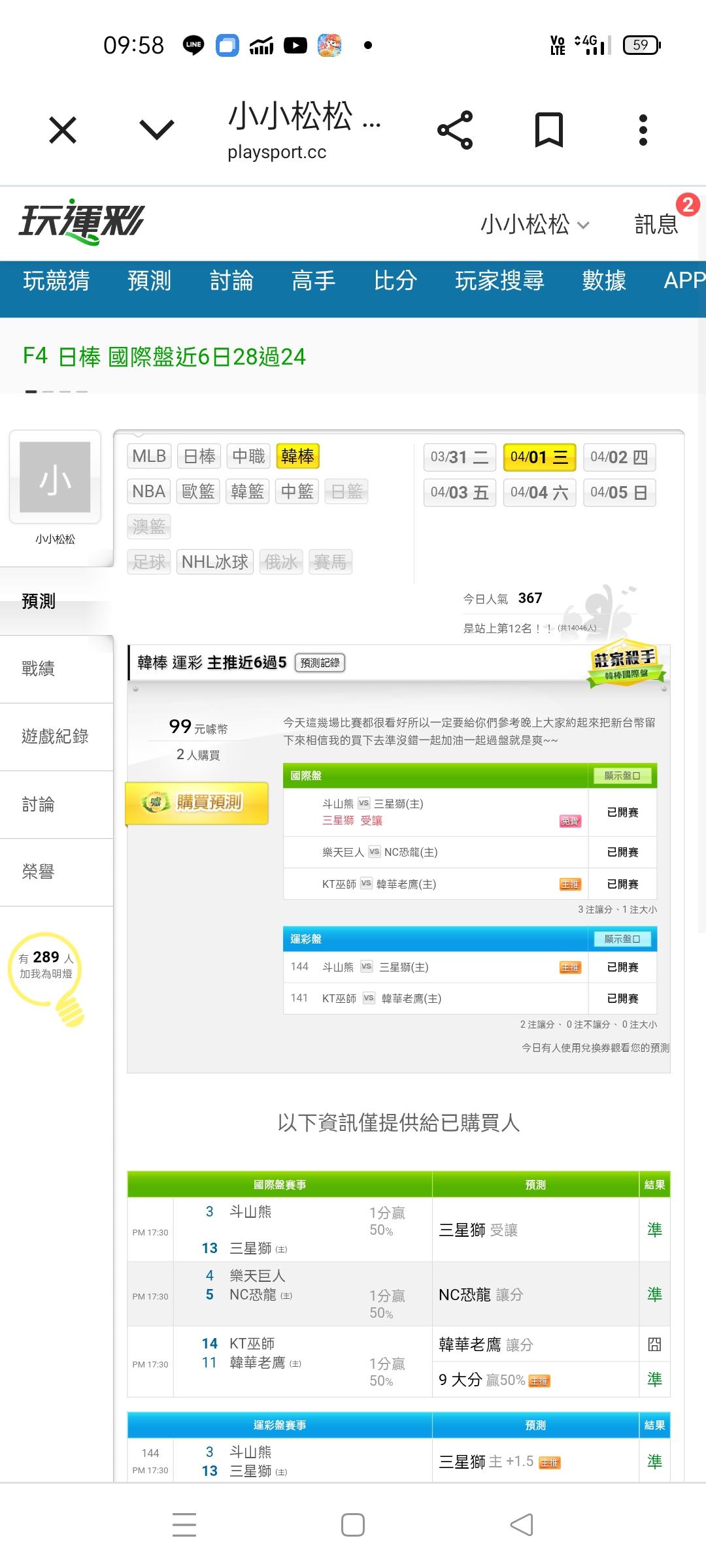The width and height of the screenshot is (706, 1568).
Task: Select the MLB league filter
Action: (149, 456)
